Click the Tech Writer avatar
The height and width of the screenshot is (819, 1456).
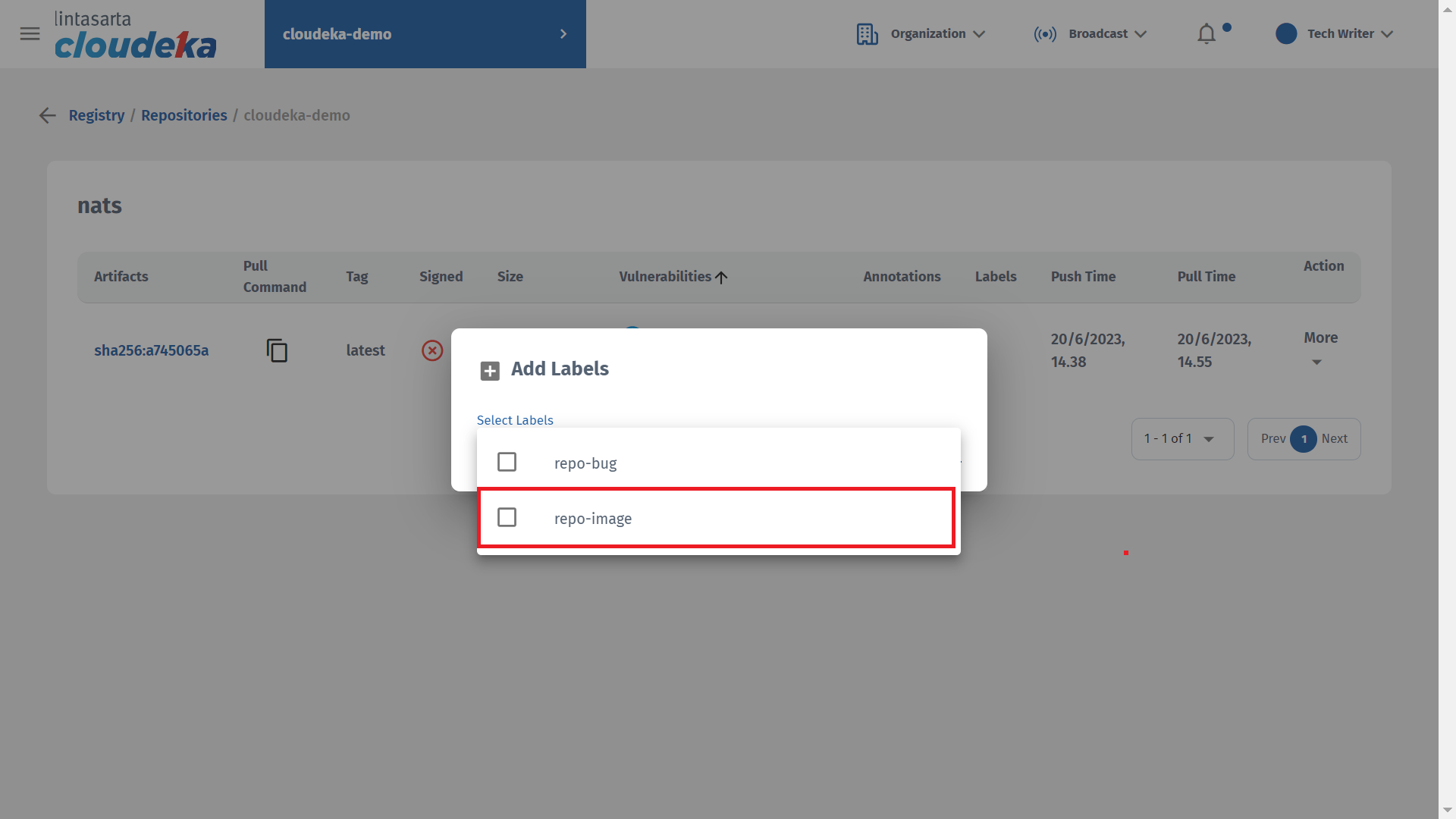point(1286,34)
